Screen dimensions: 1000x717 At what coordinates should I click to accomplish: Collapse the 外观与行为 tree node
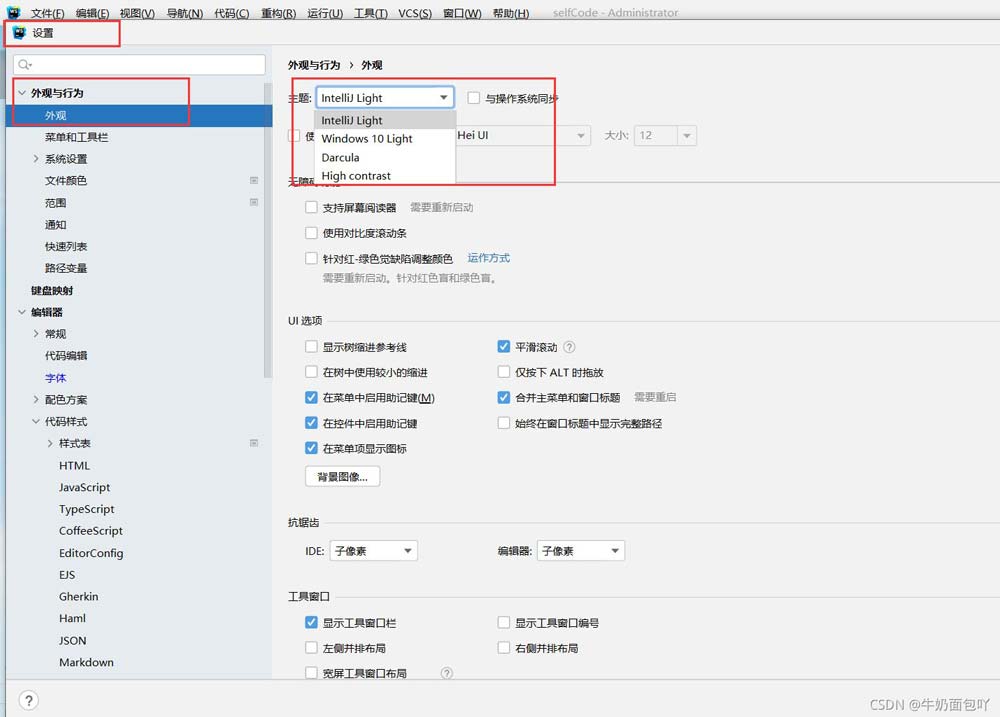21,92
